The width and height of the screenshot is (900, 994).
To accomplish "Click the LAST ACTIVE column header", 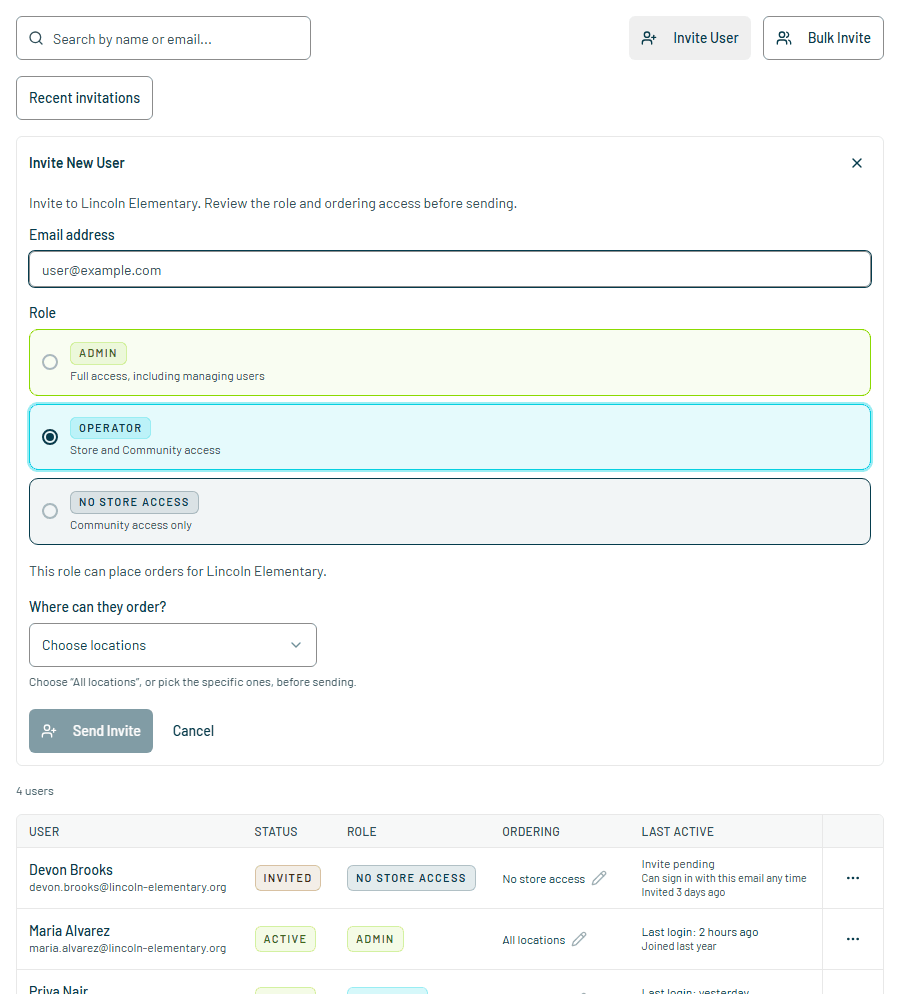I will tap(677, 832).
